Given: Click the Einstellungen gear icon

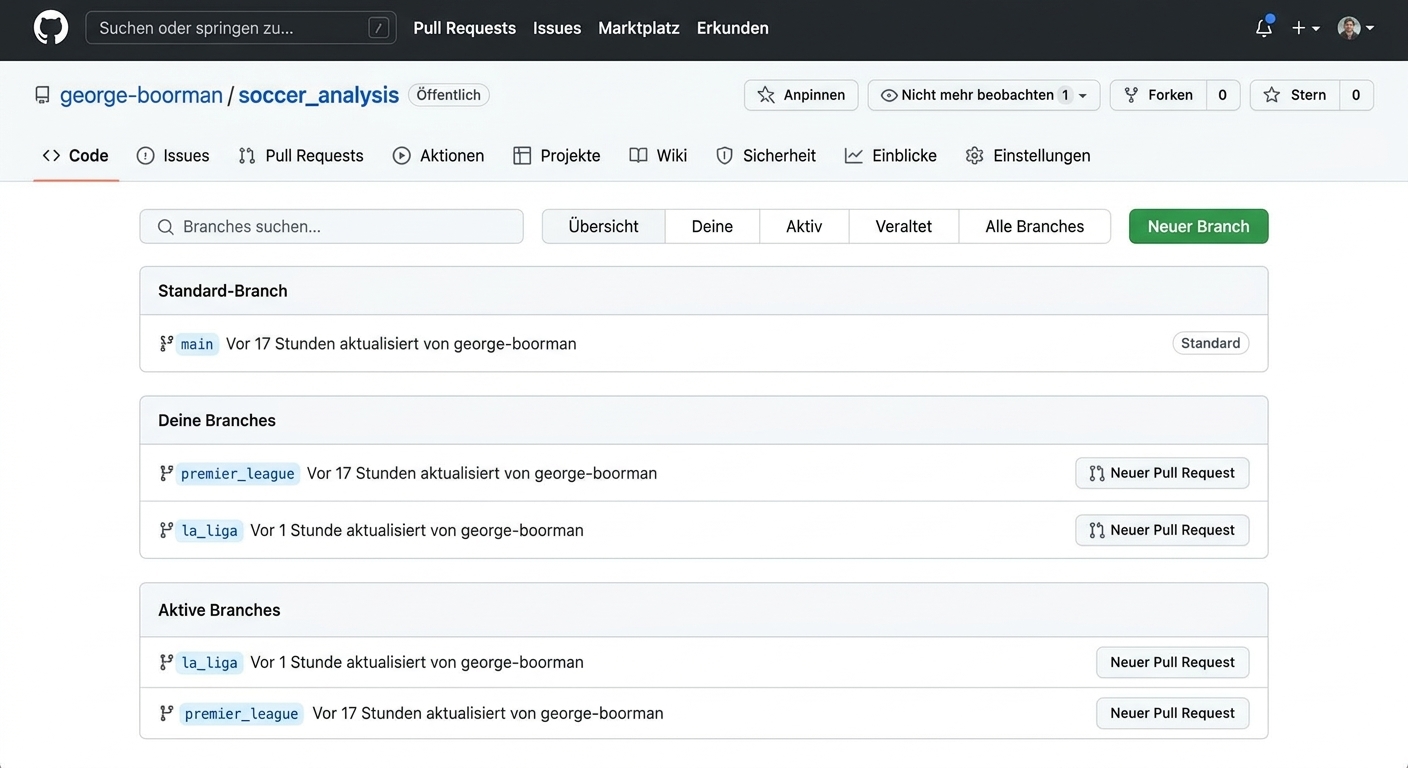Looking at the screenshot, I should [x=975, y=155].
